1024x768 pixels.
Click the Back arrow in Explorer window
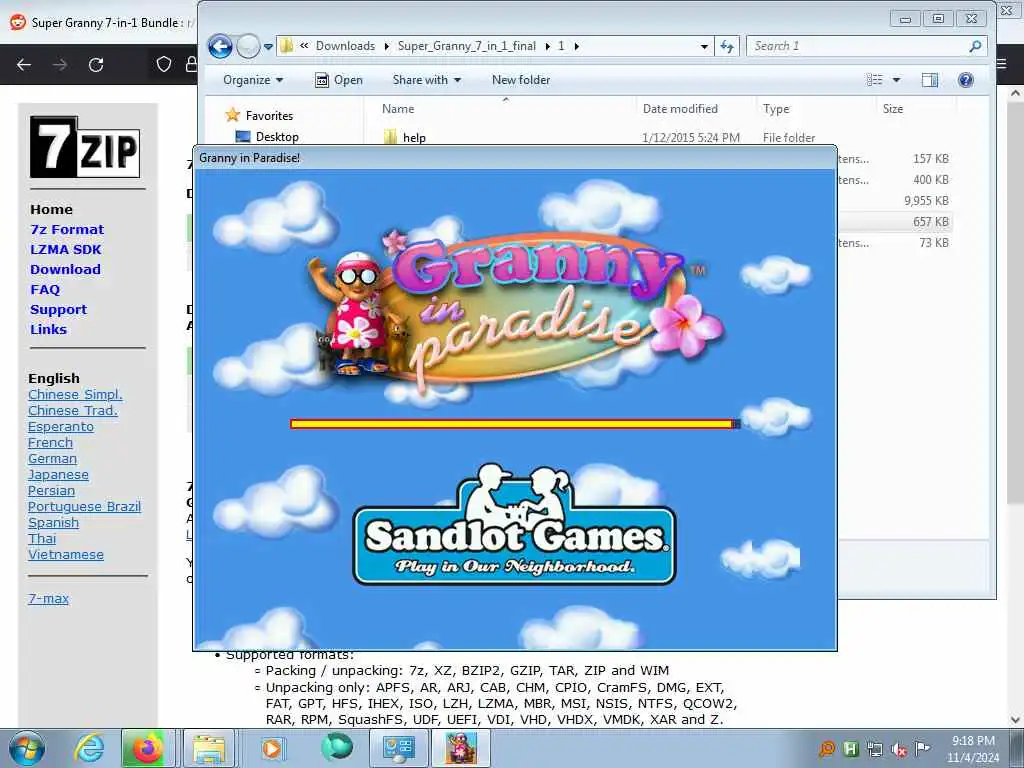pos(221,46)
